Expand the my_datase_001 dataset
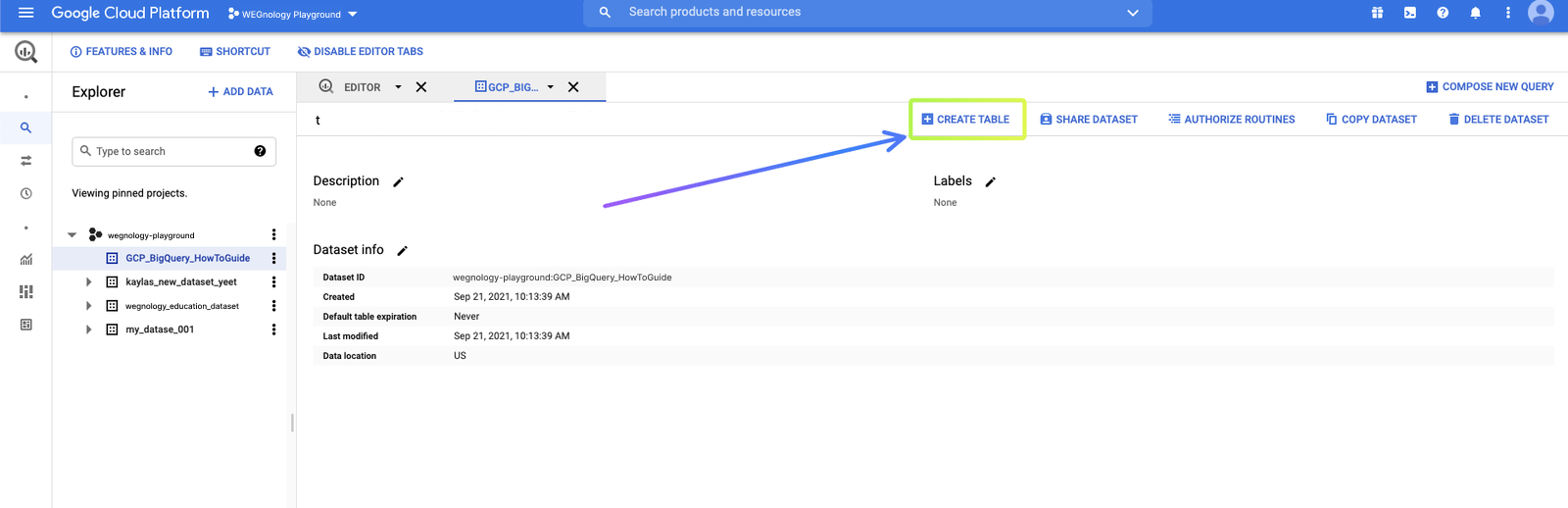 point(88,330)
